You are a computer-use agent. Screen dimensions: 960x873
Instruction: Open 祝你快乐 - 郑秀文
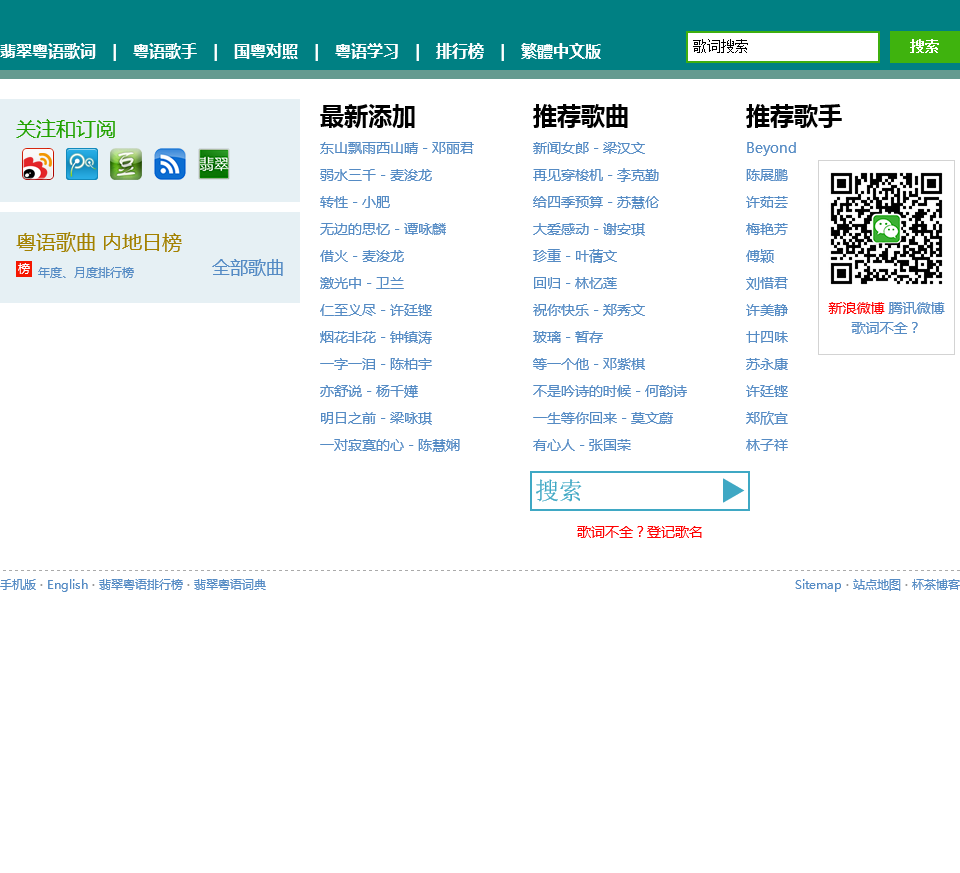(589, 310)
